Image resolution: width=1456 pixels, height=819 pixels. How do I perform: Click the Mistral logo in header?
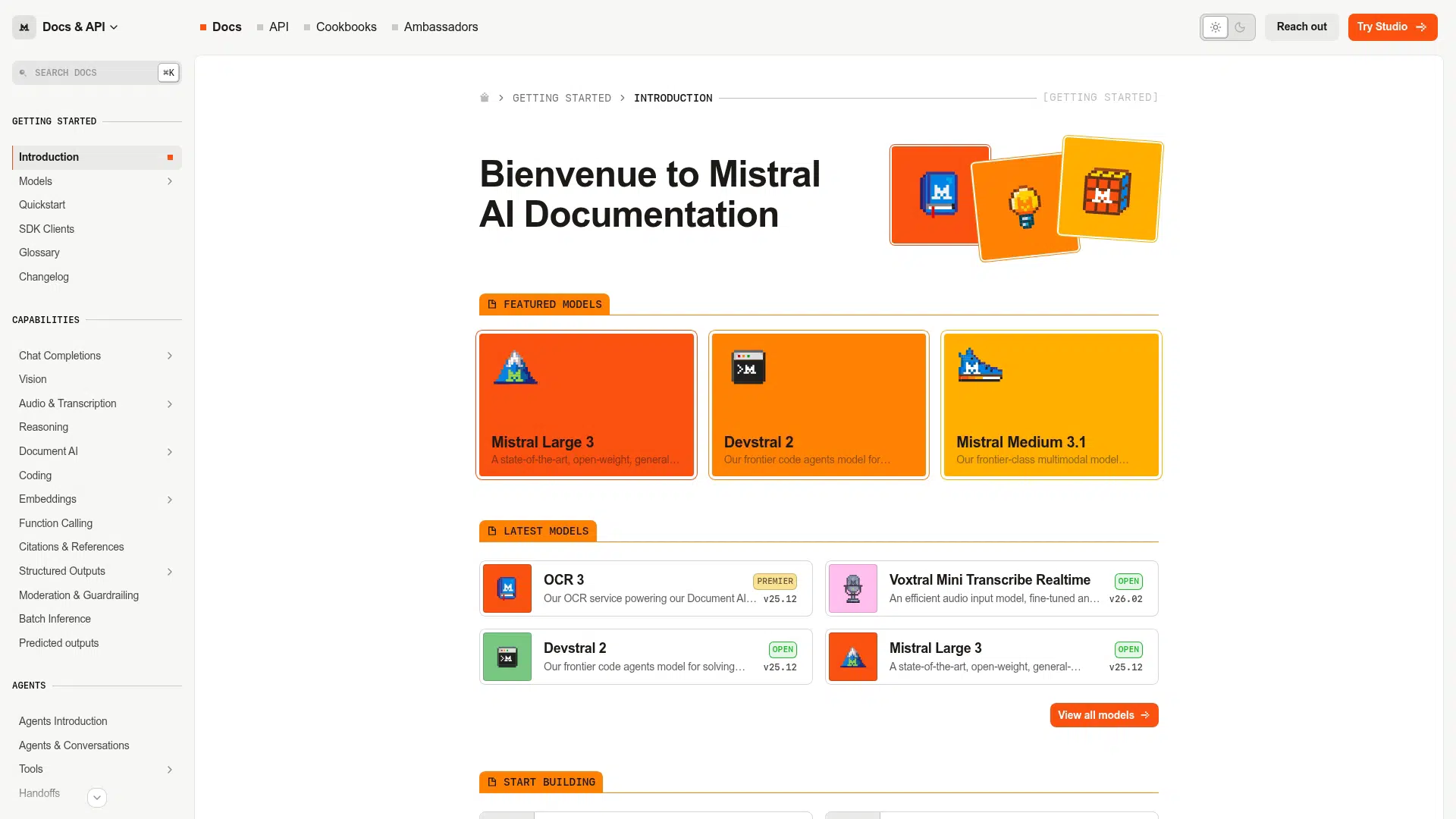click(x=24, y=27)
